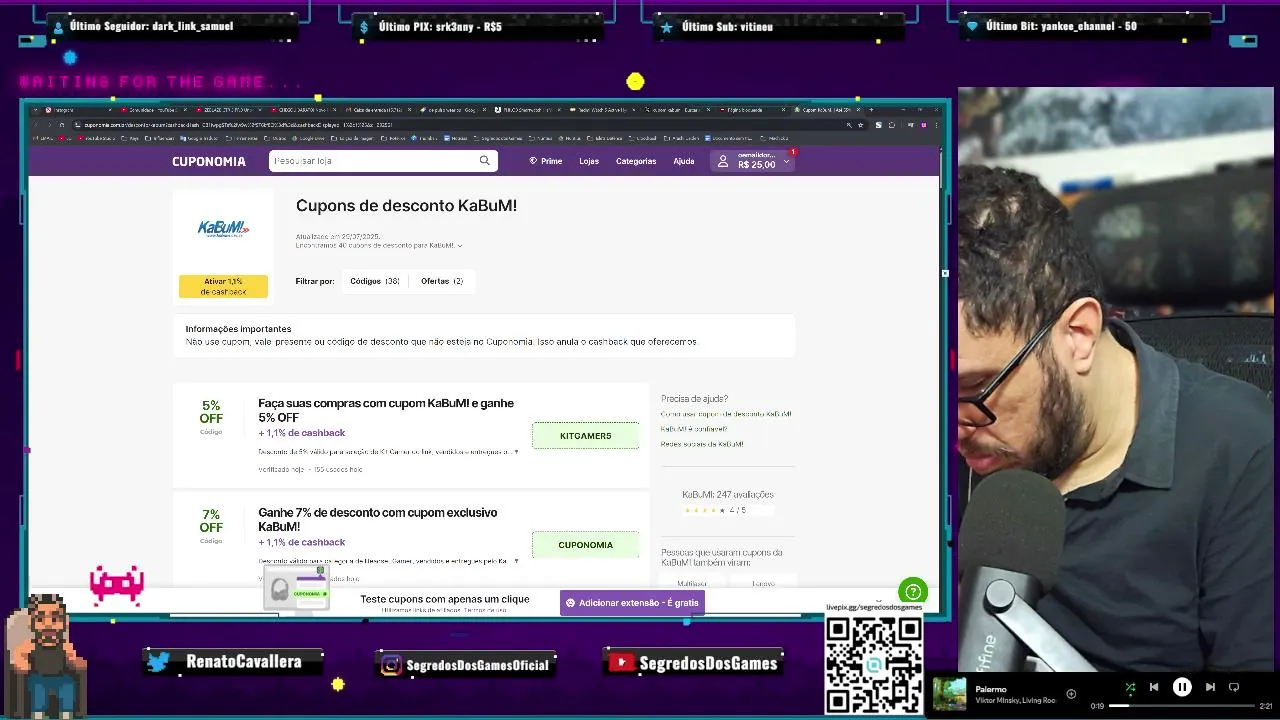Add Palermo to liked songs

pos(1071,693)
